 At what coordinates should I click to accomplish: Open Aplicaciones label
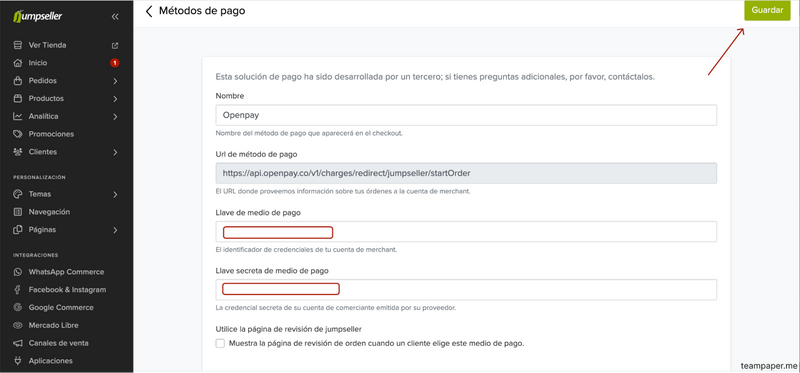pos(51,361)
